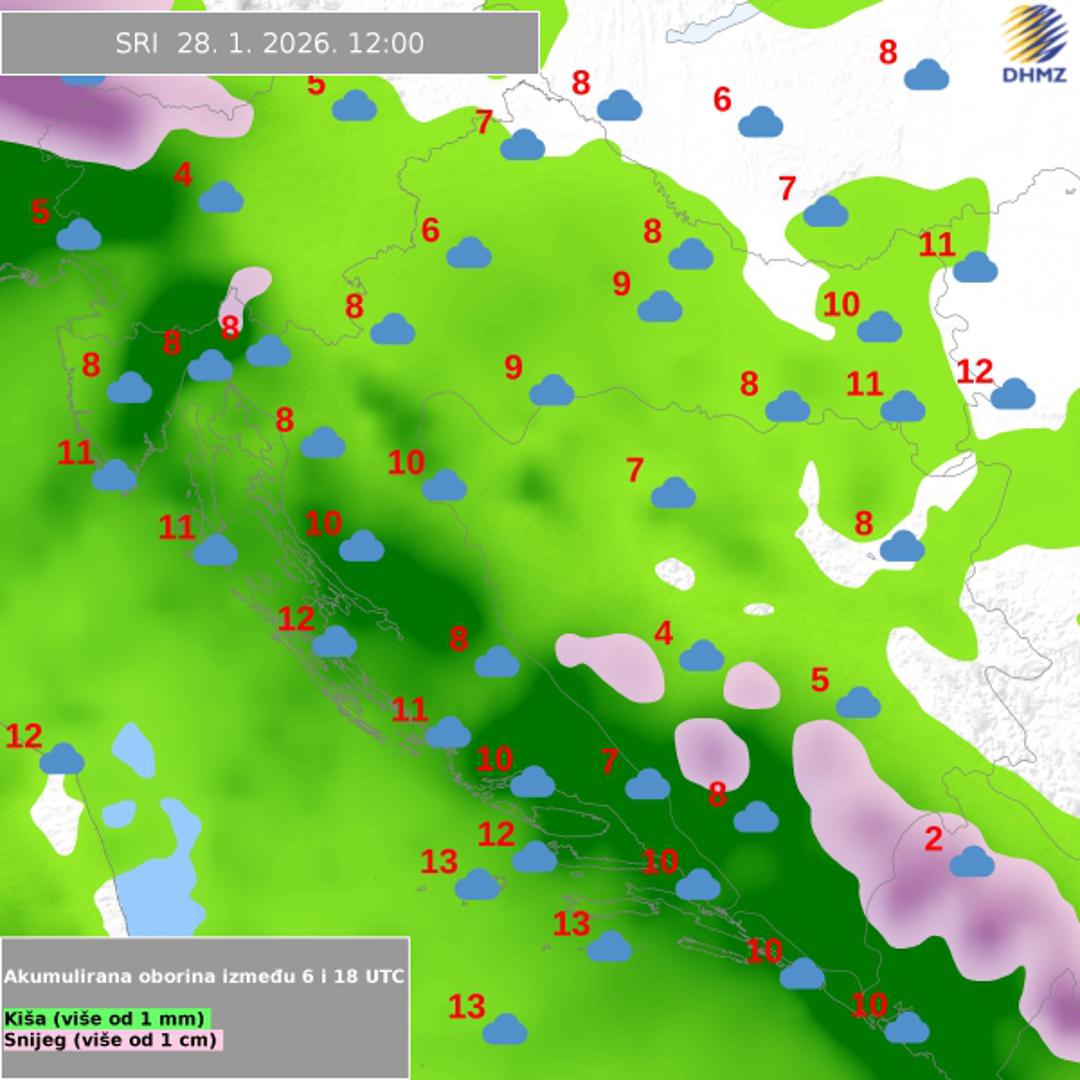This screenshot has height=1080, width=1080.
Task: Click the green Kiša legend entry
Action: (106, 1018)
